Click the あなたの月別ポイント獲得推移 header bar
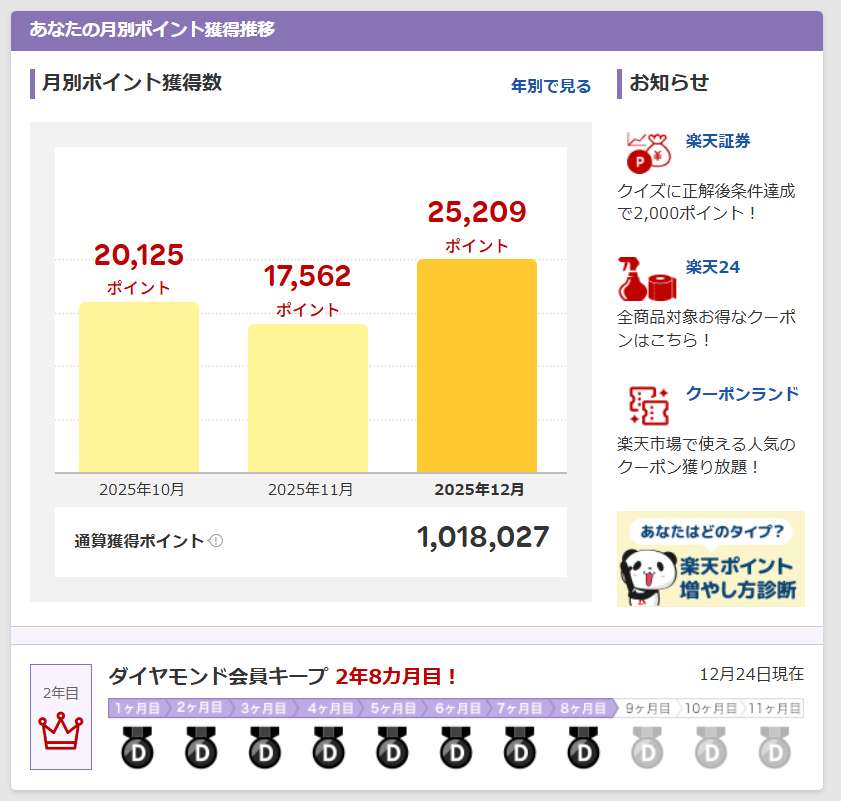The image size is (841, 801). (x=417, y=31)
